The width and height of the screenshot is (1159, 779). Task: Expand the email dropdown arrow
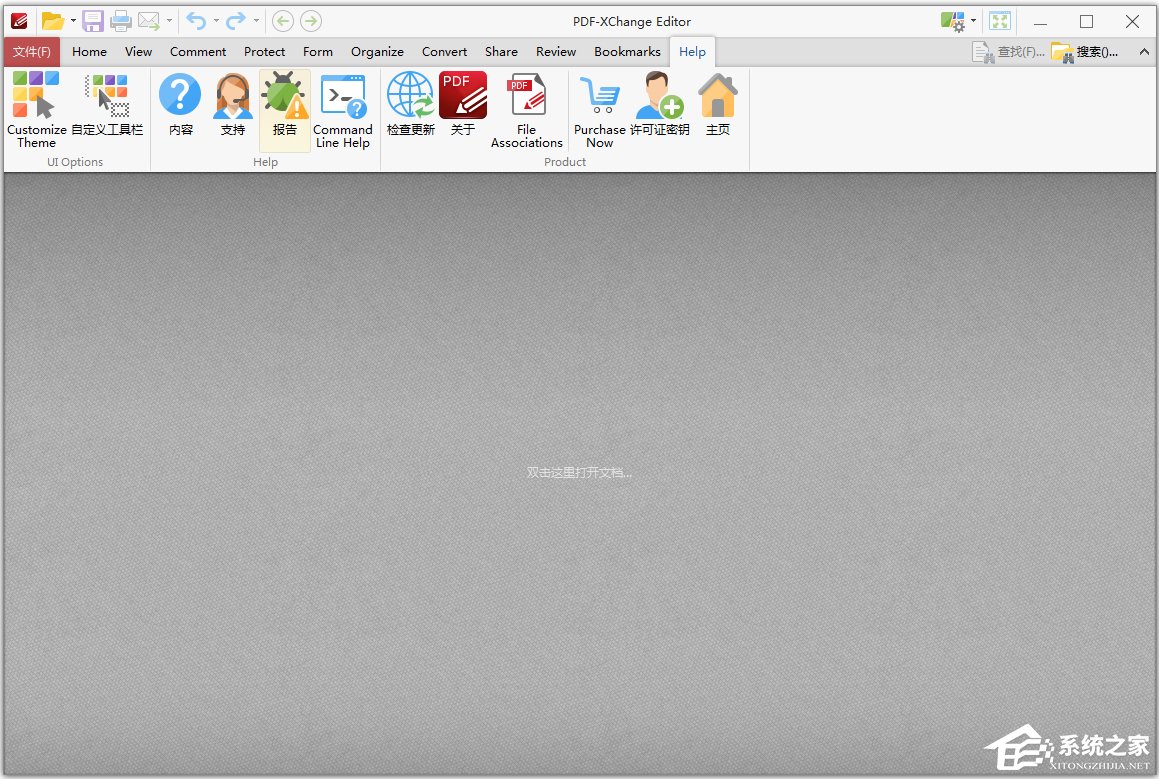tap(169, 21)
